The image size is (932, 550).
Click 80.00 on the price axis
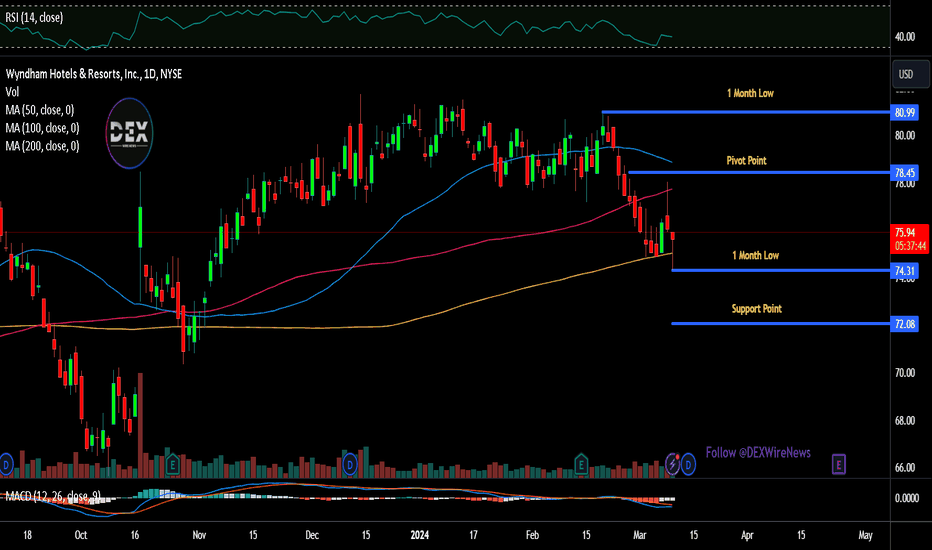[x=905, y=136]
